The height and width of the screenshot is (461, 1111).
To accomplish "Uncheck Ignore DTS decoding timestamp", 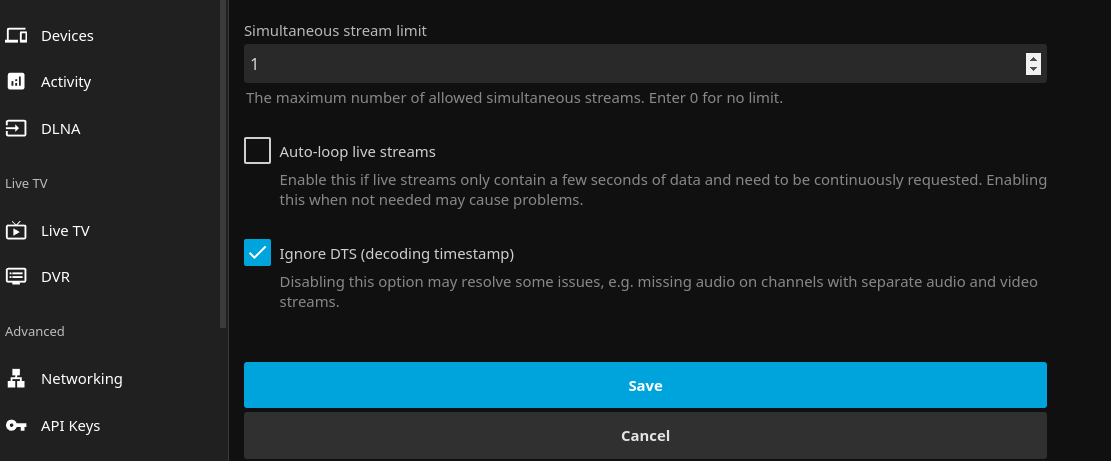I will pyautogui.click(x=258, y=252).
